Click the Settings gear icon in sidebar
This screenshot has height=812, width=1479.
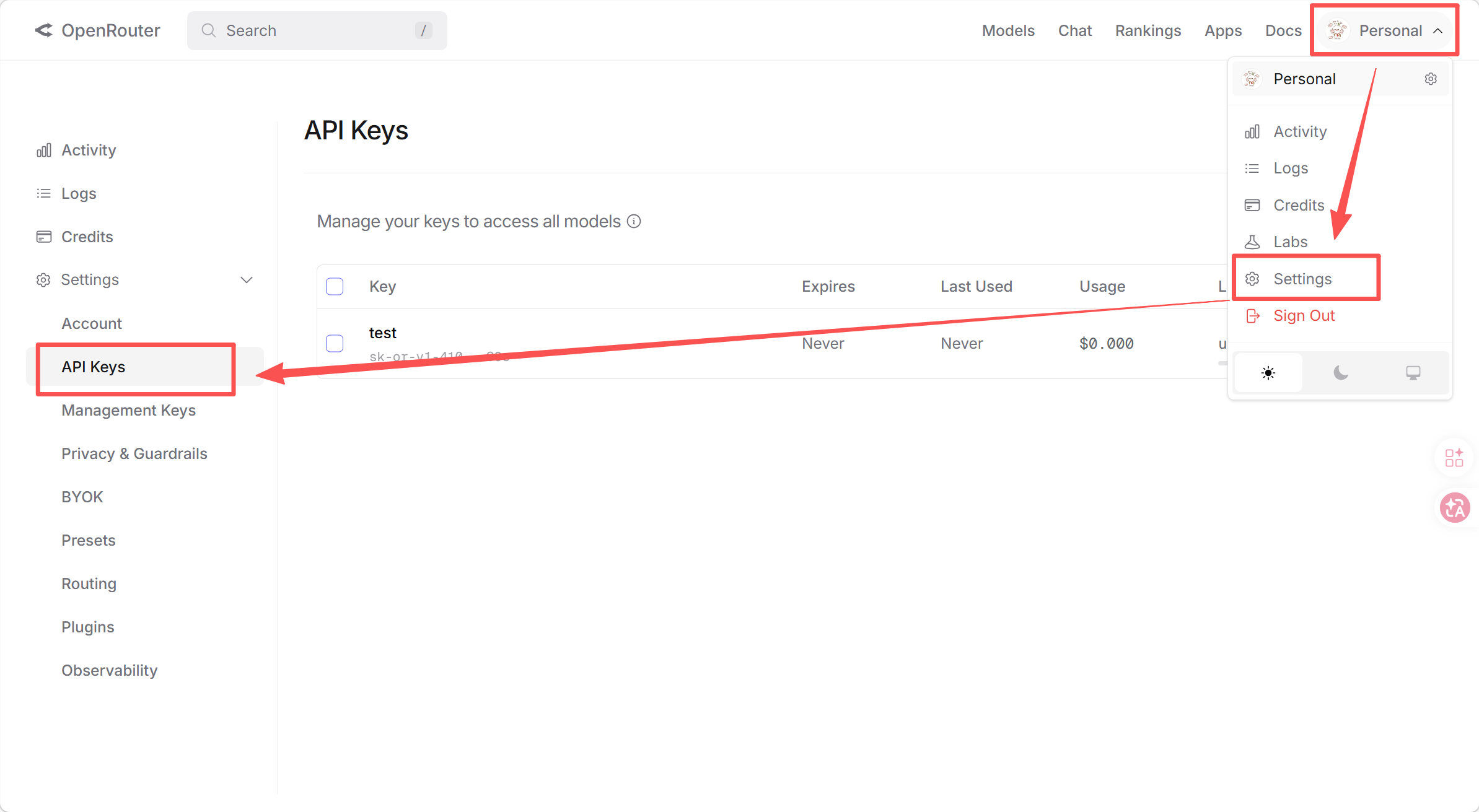[43, 280]
